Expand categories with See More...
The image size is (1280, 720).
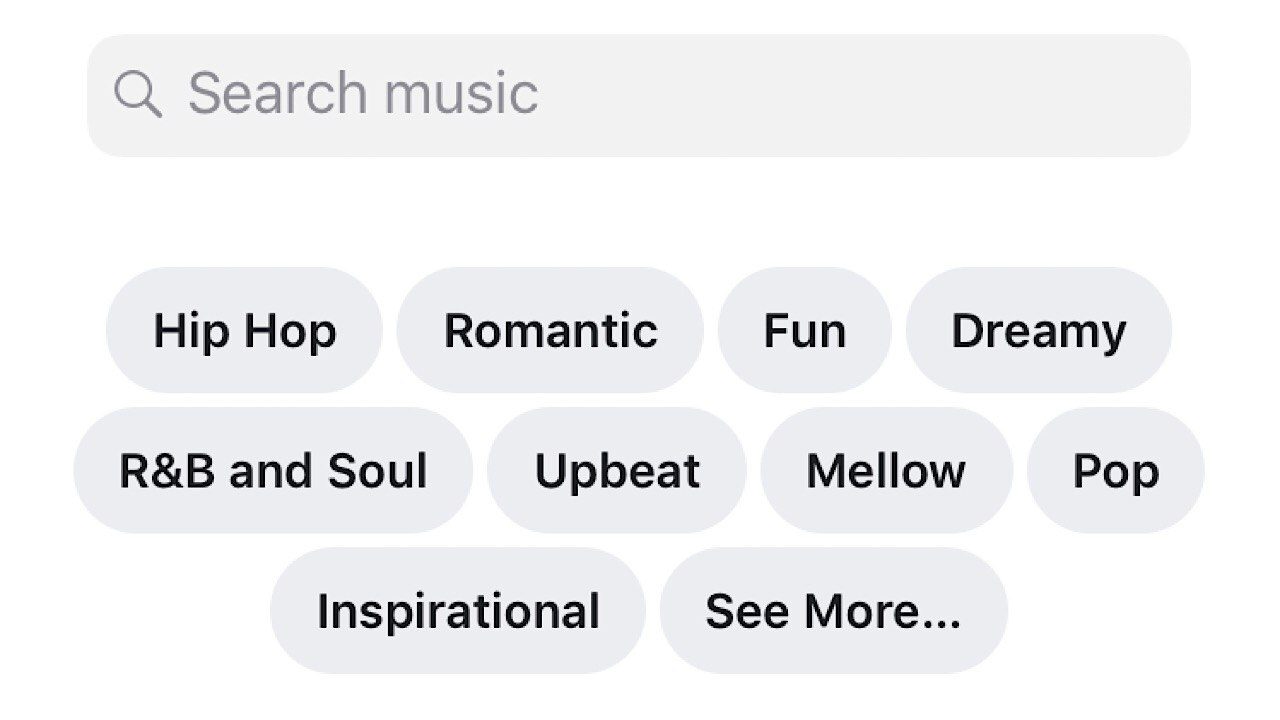point(833,610)
